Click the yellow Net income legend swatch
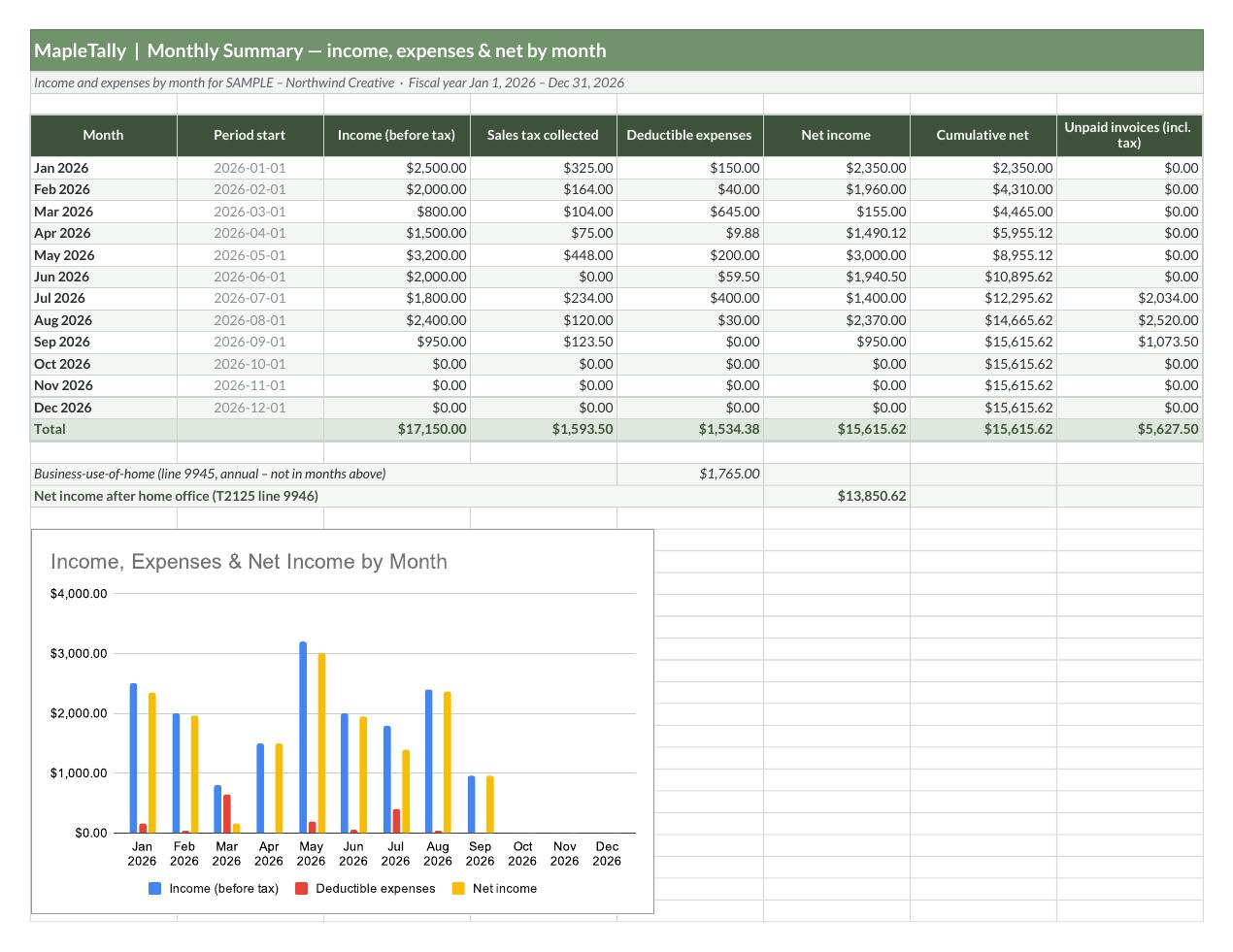 pyautogui.click(x=458, y=888)
